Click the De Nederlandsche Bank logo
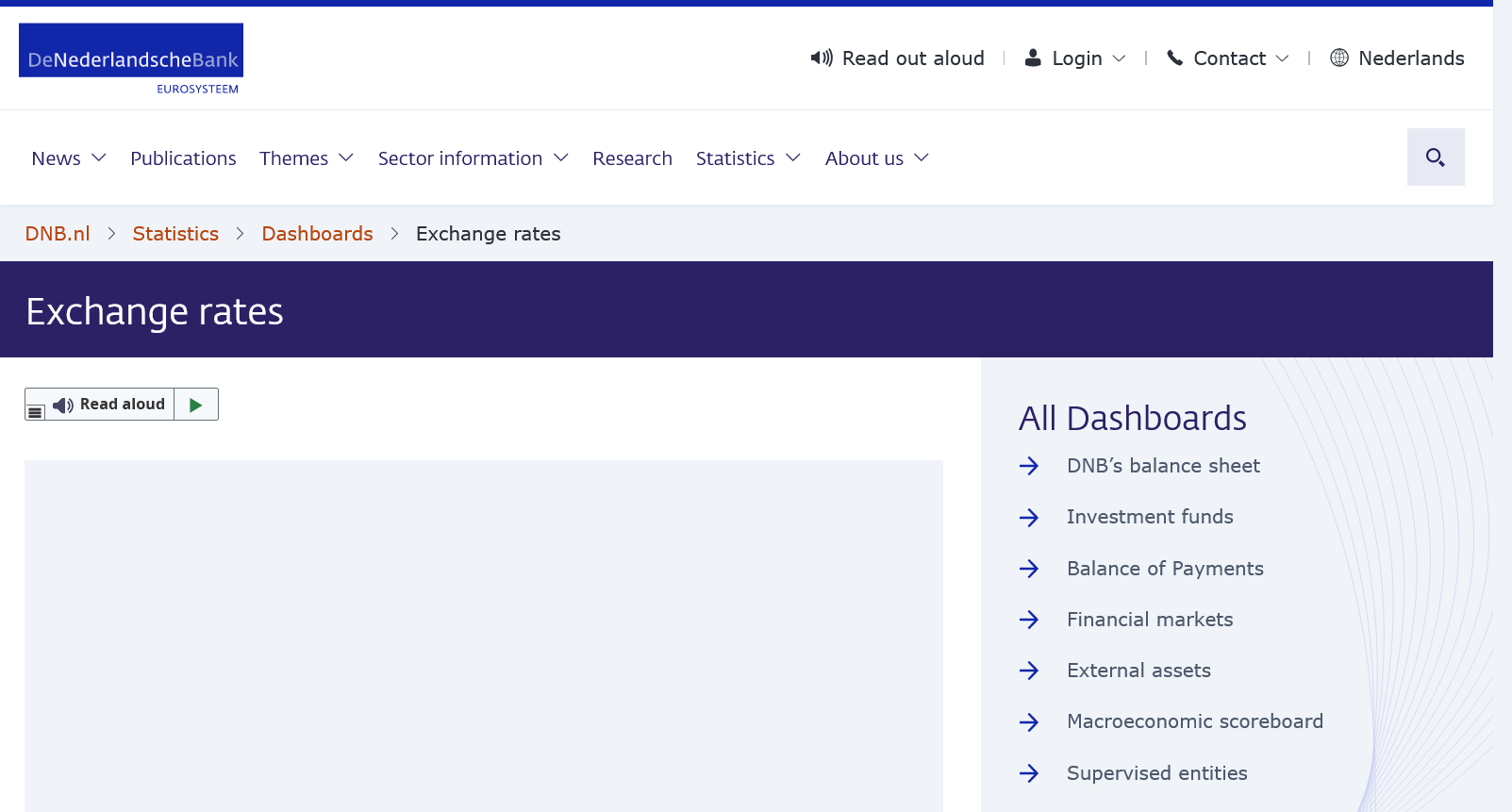The image size is (1512, 812). 131,58
